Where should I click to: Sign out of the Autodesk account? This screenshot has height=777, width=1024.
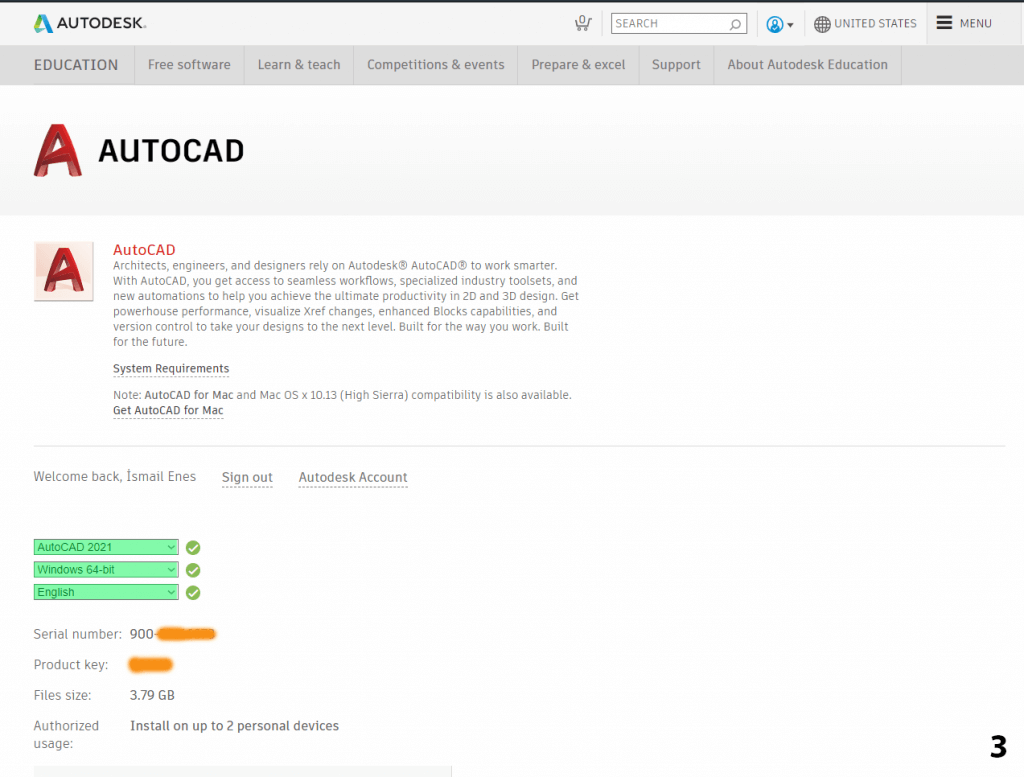pyautogui.click(x=246, y=477)
